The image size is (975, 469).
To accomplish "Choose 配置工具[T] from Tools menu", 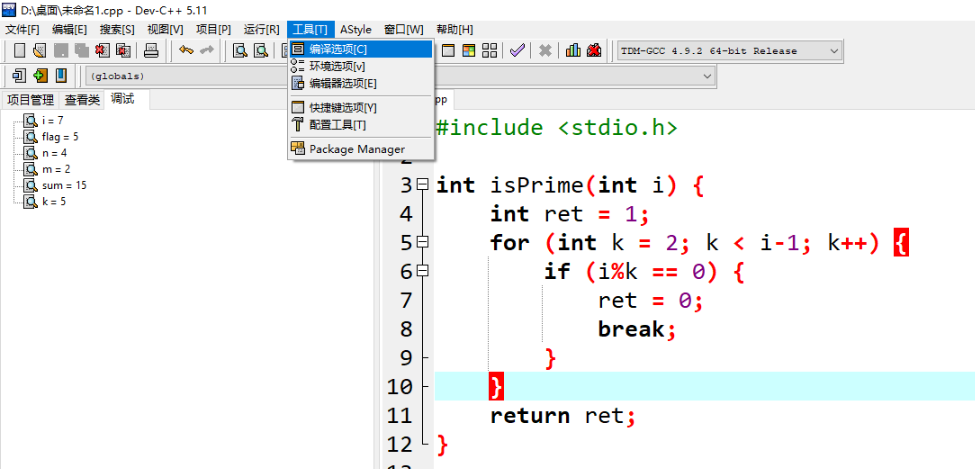I will tap(361, 125).
